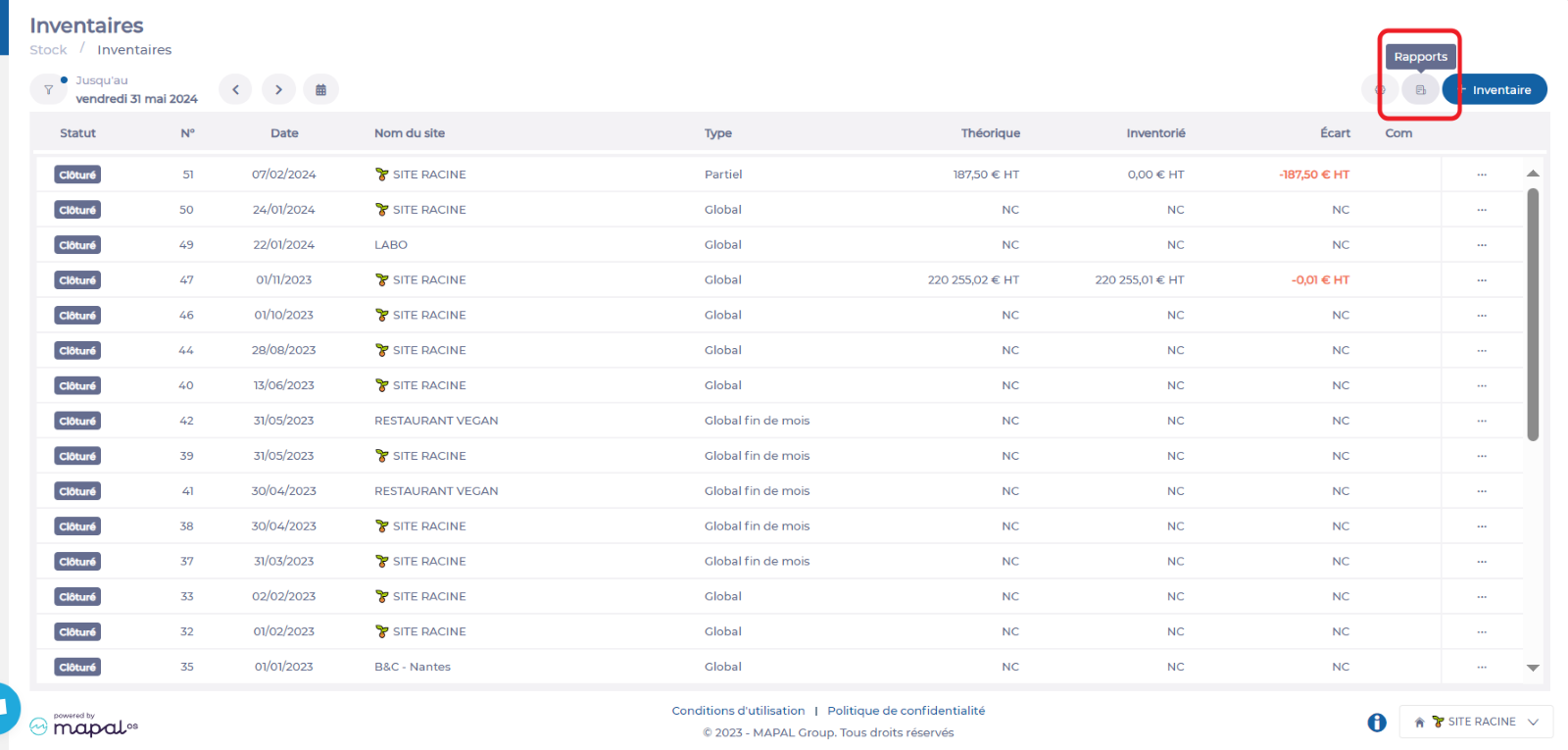The width and height of the screenshot is (1568, 750).
Task: Open the Conditions d'utilisation link
Action: (x=738, y=711)
